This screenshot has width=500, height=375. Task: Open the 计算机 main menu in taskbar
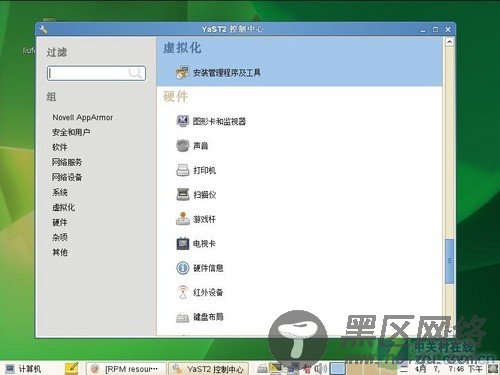(23, 369)
